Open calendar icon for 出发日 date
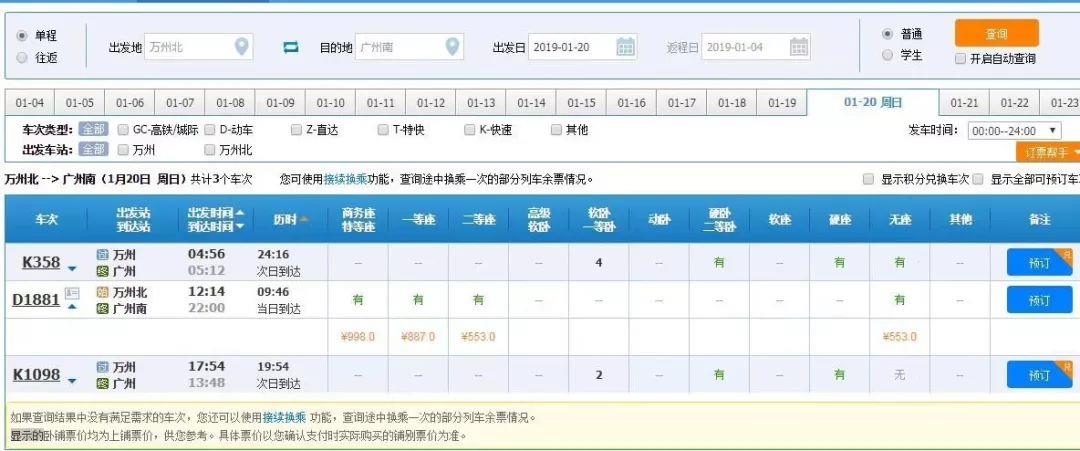 click(626, 47)
